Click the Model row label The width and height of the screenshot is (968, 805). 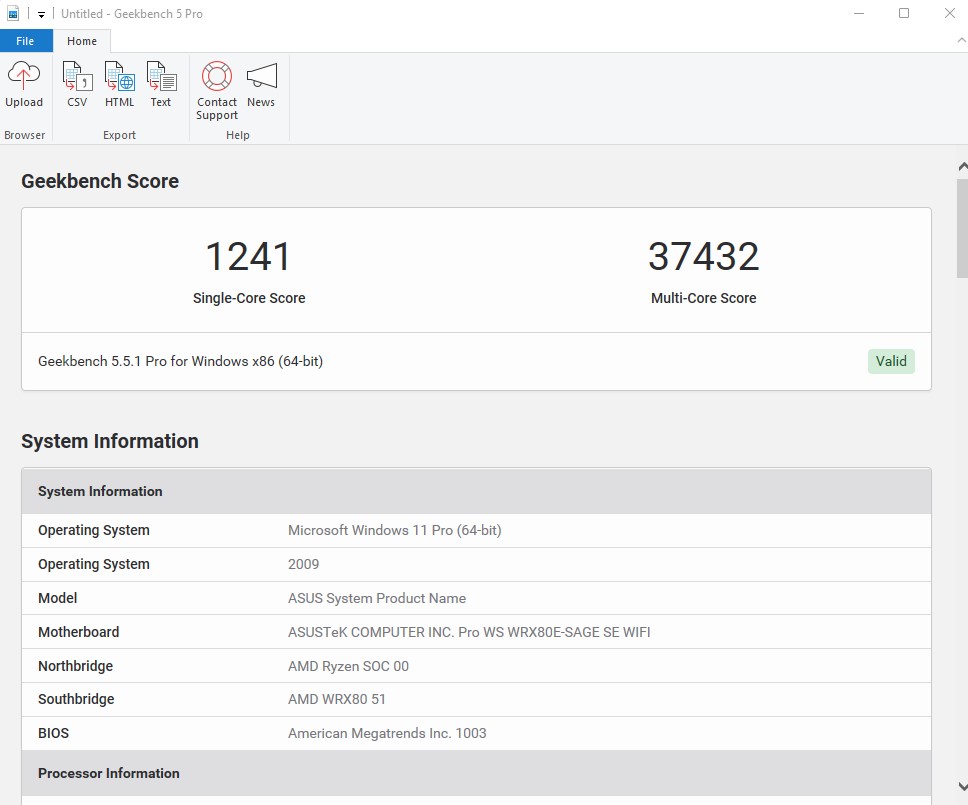pyautogui.click(x=57, y=598)
